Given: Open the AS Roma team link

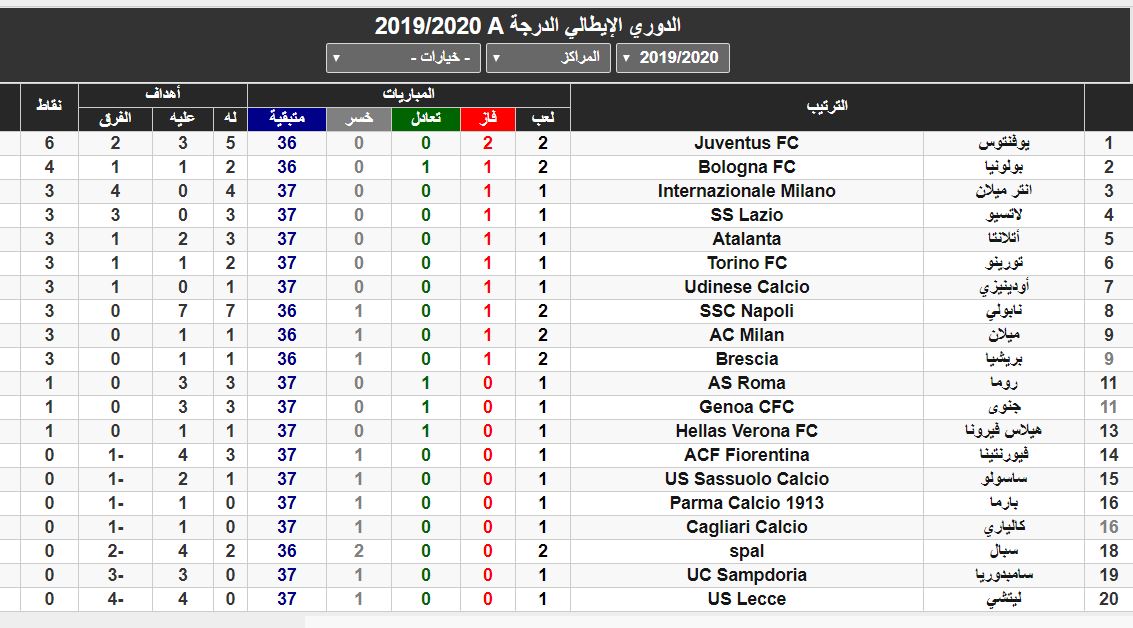Looking at the screenshot, I should [746, 383].
